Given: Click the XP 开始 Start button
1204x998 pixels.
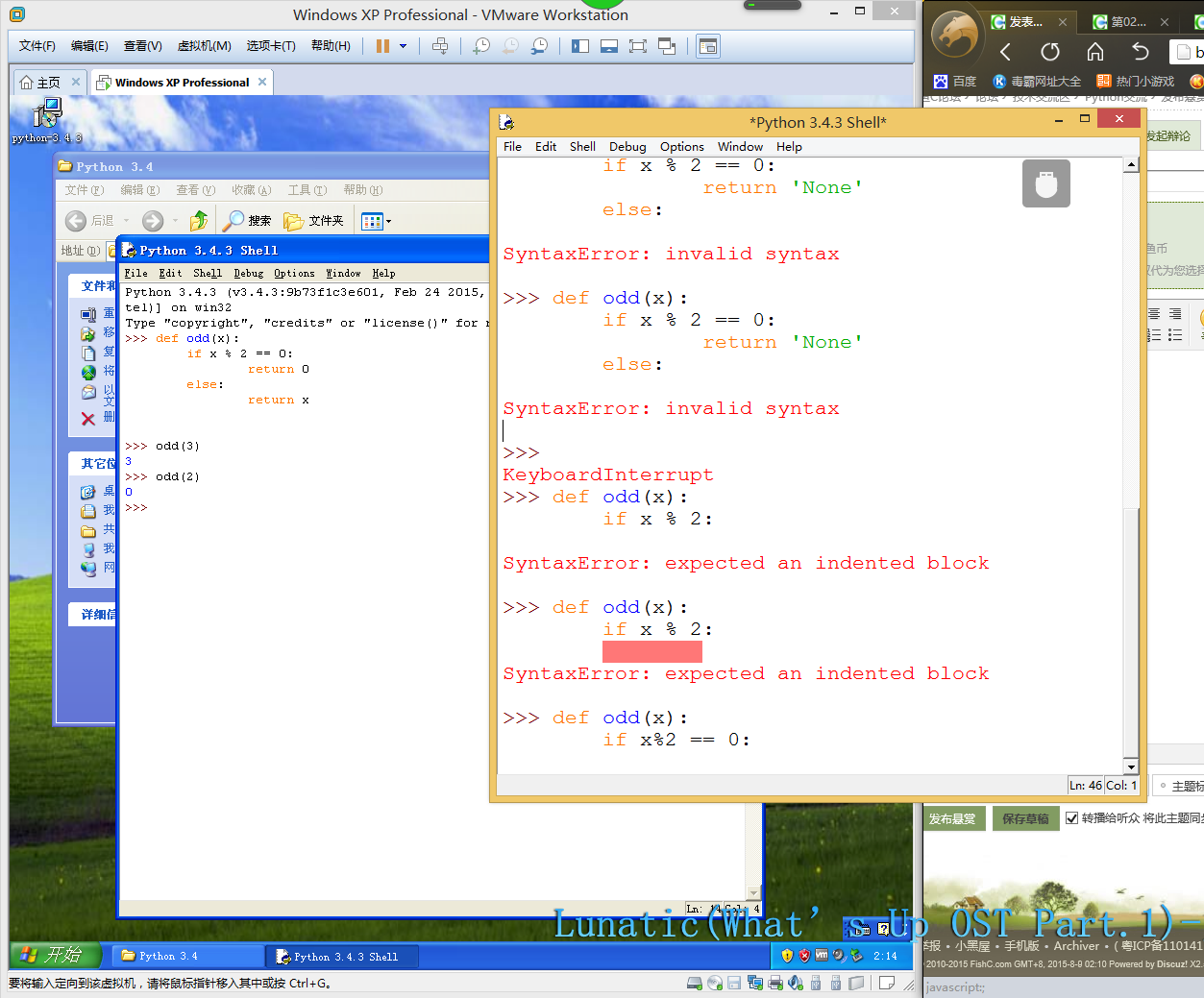Looking at the screenshot, I should pos(56,956).
